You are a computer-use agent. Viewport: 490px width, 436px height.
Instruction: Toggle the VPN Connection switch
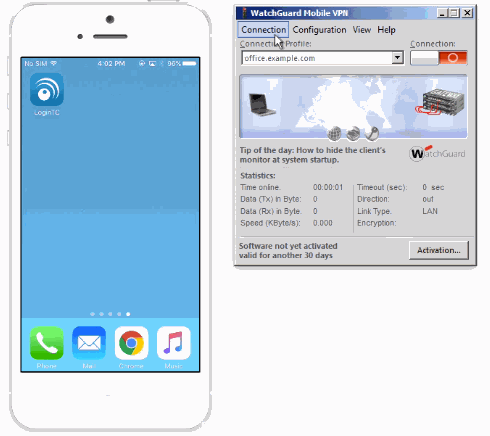[439, 58]
